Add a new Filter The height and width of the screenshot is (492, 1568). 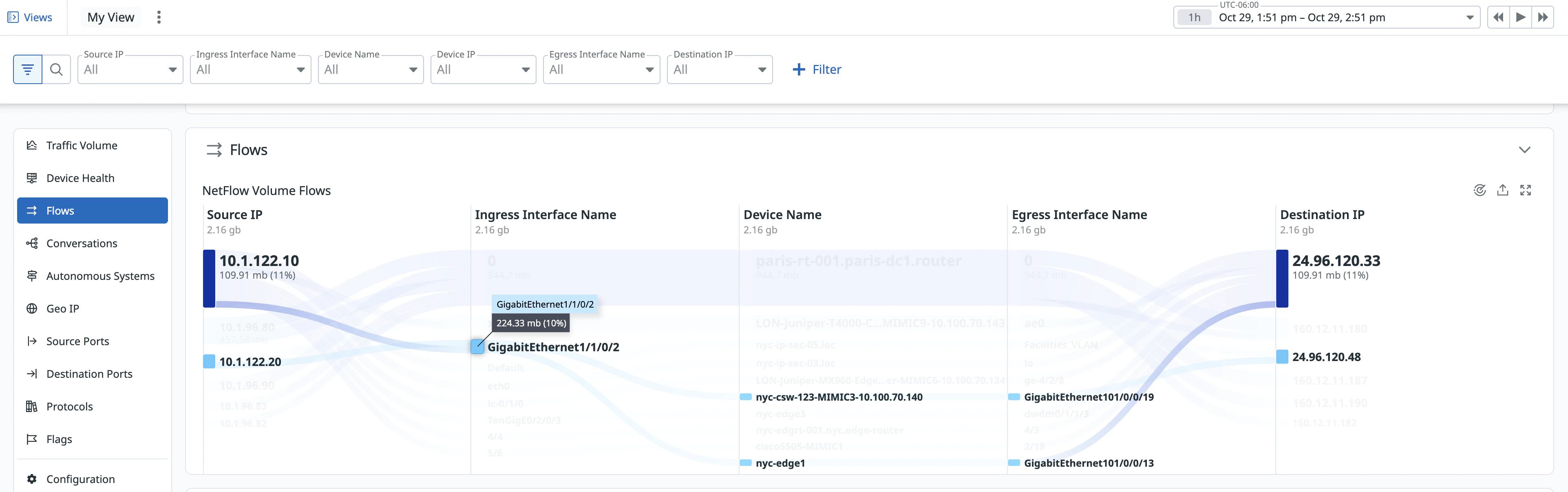817,69
